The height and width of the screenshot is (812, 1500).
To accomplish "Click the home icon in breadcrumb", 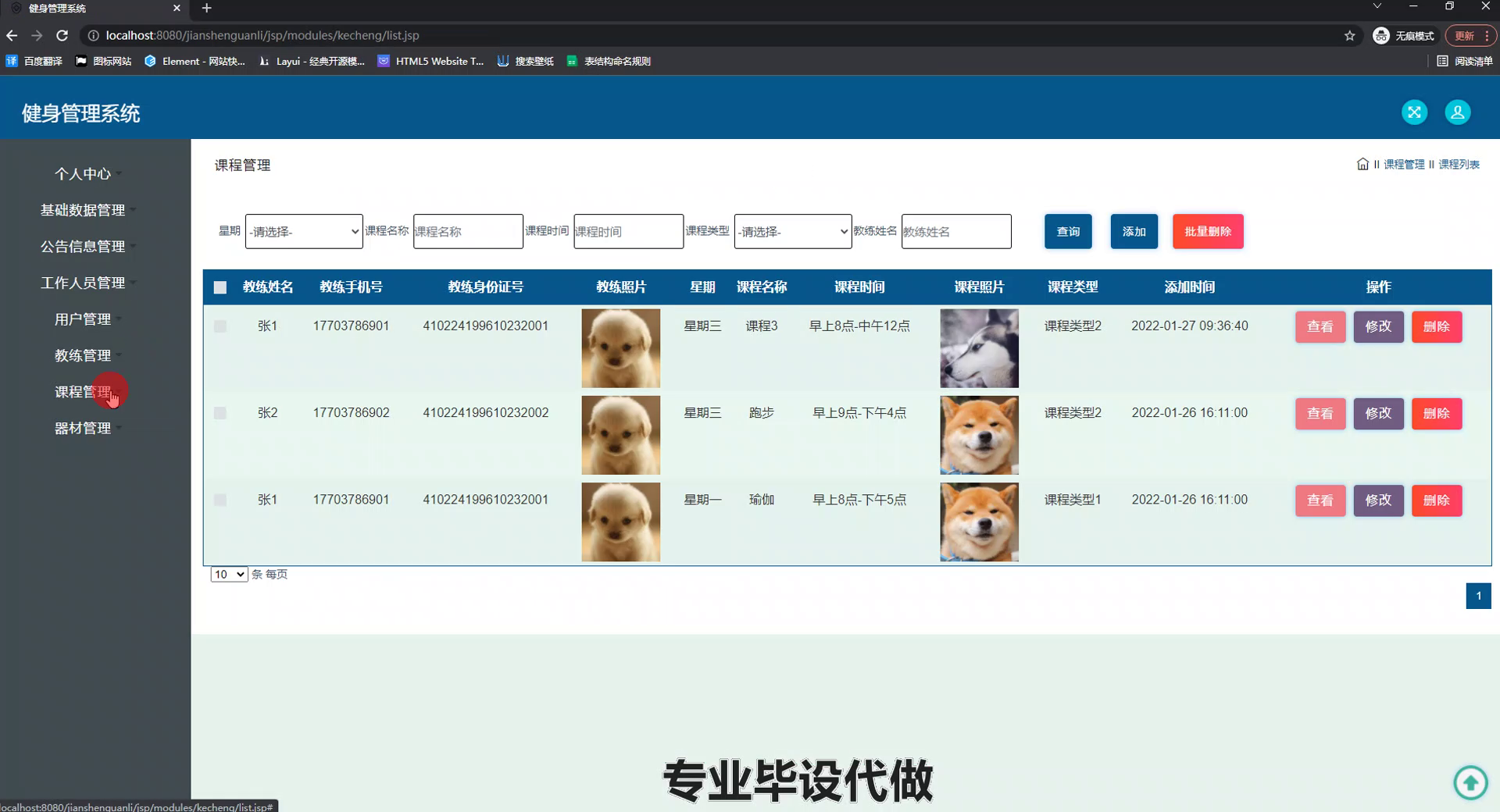I will point(1362,164).
